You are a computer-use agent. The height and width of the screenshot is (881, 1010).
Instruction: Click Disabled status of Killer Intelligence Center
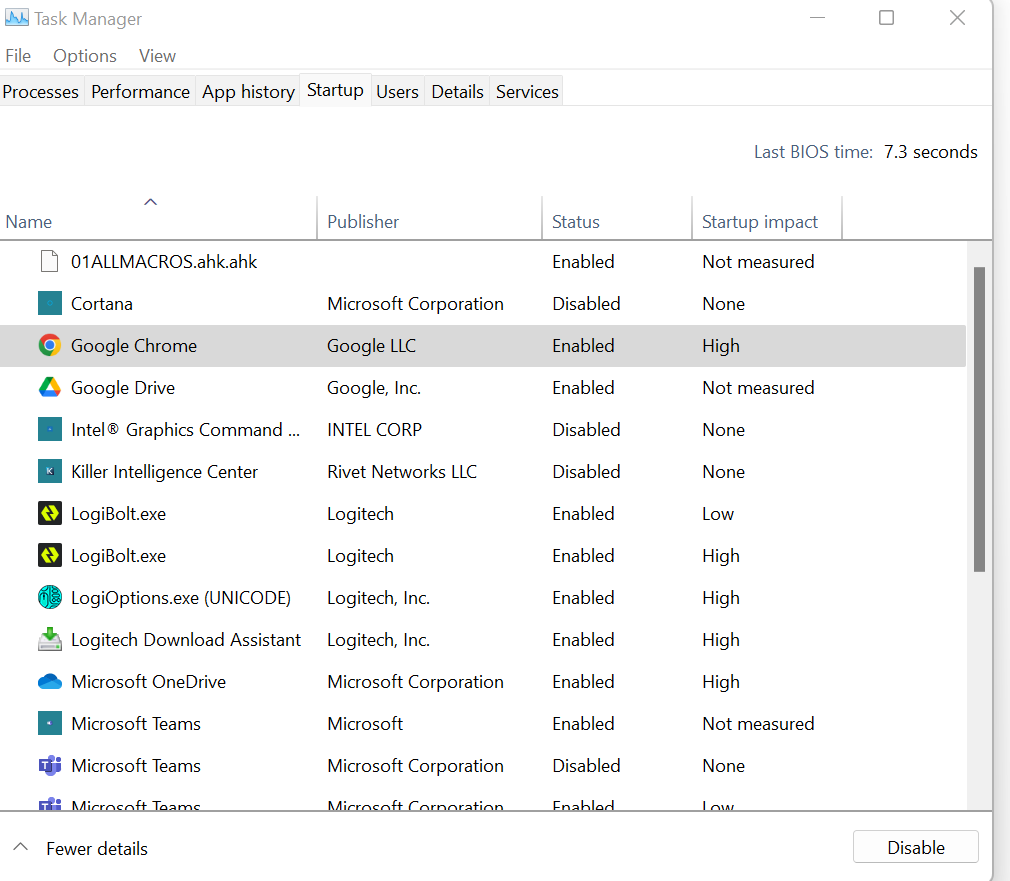pyautogui.click(x=586, y=471)
